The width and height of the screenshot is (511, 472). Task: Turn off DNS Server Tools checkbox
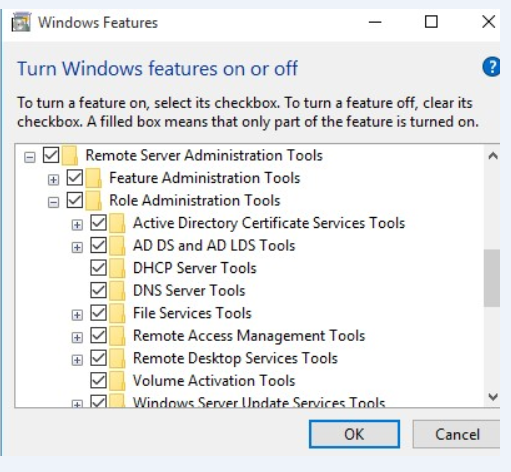coord(98,291)
